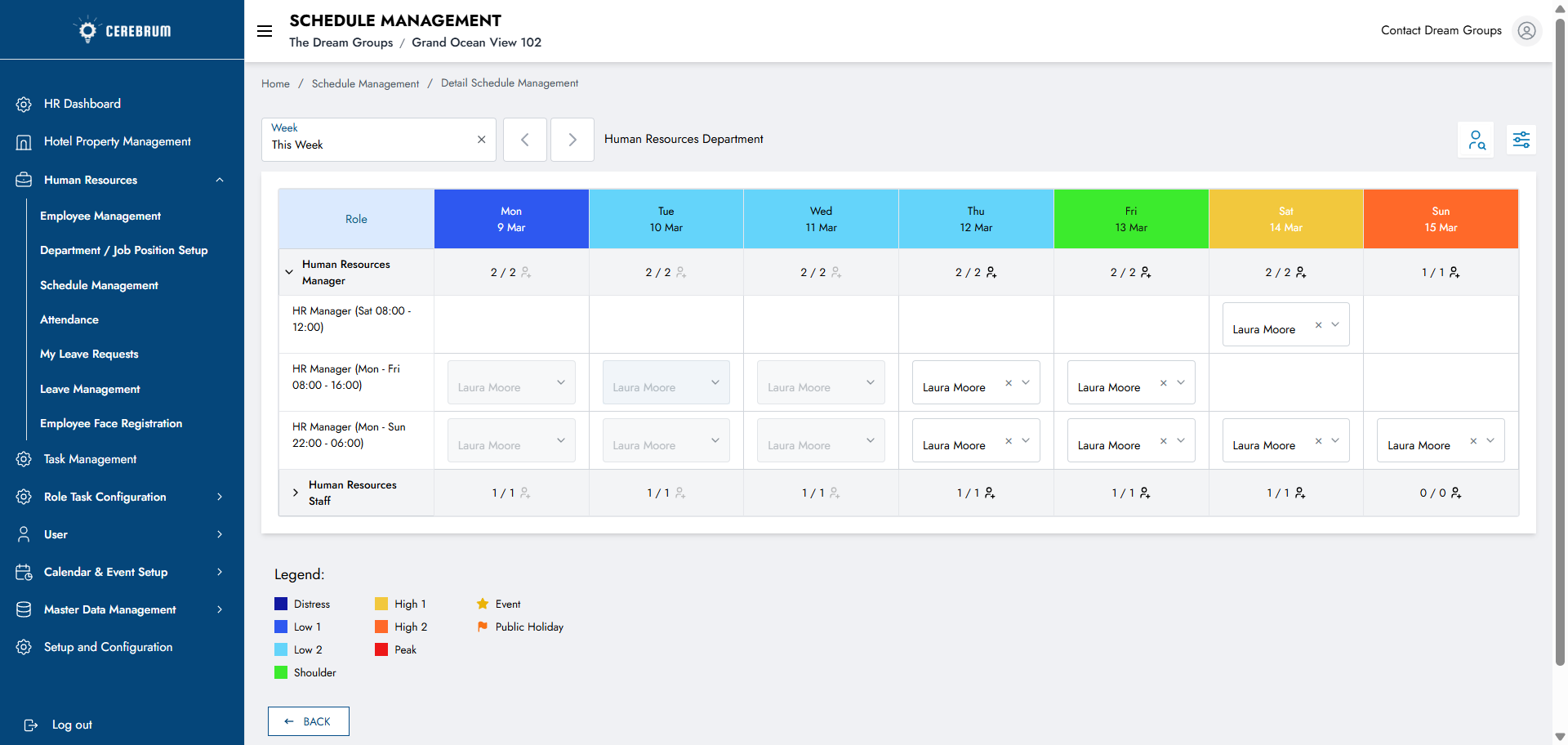Viewport: 1568px width, 745px height.
Task: Click the Schedule Management breadcrumb link
Action: coord(365,83)
